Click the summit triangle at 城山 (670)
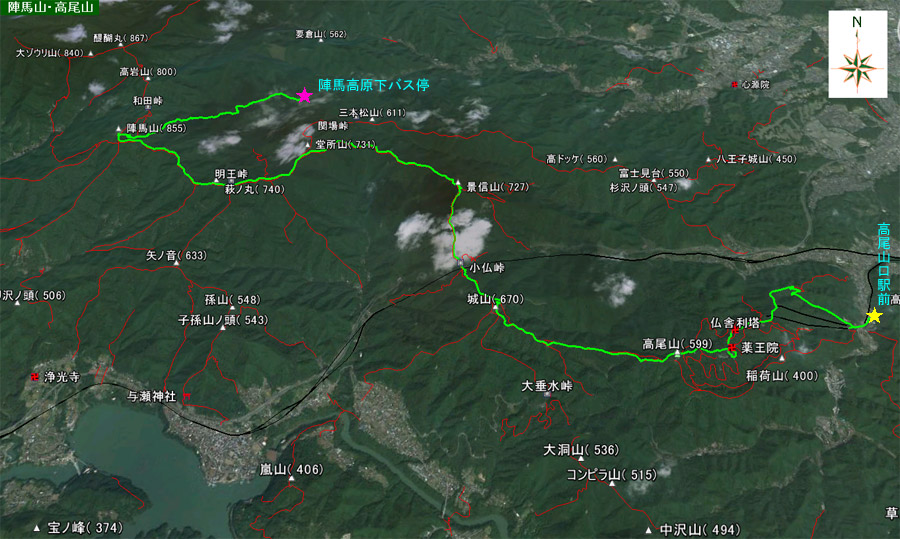The height and width of the screenshot is (539, 900). pos(495,307)
